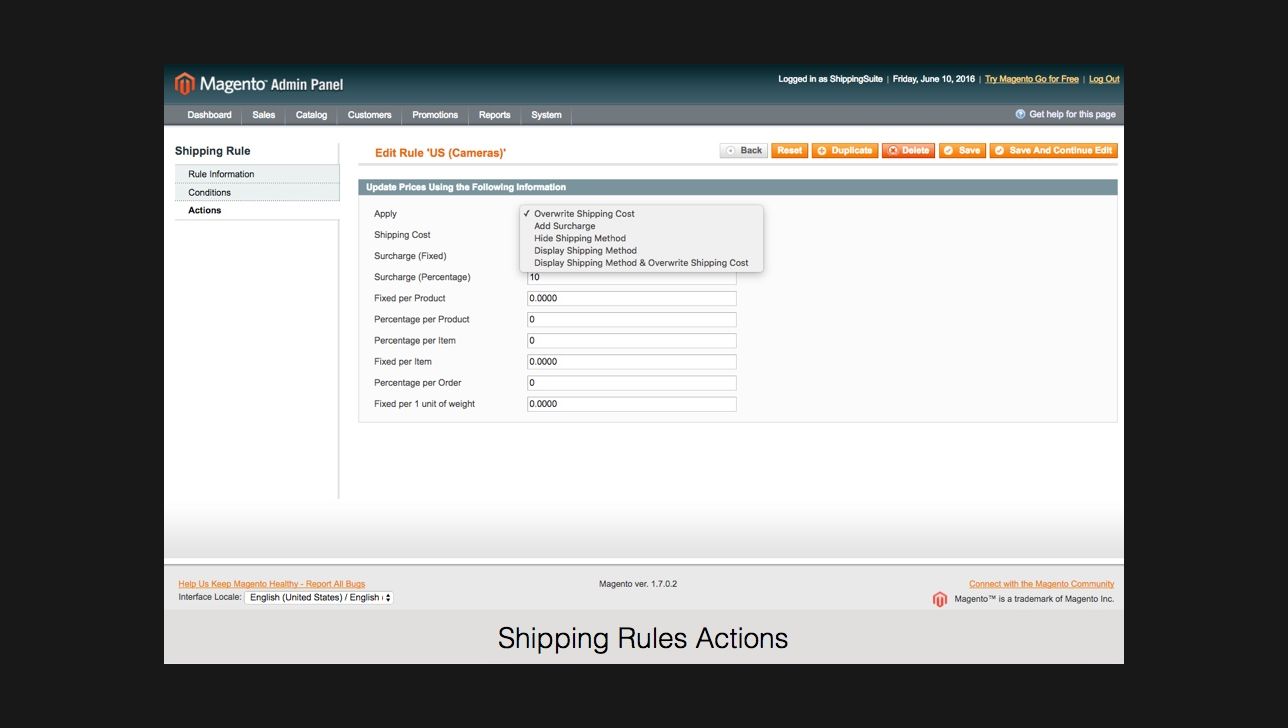Open Connect with the Magento Community link
This screenshot has height=728, width=1288.
click(1041, 584)
